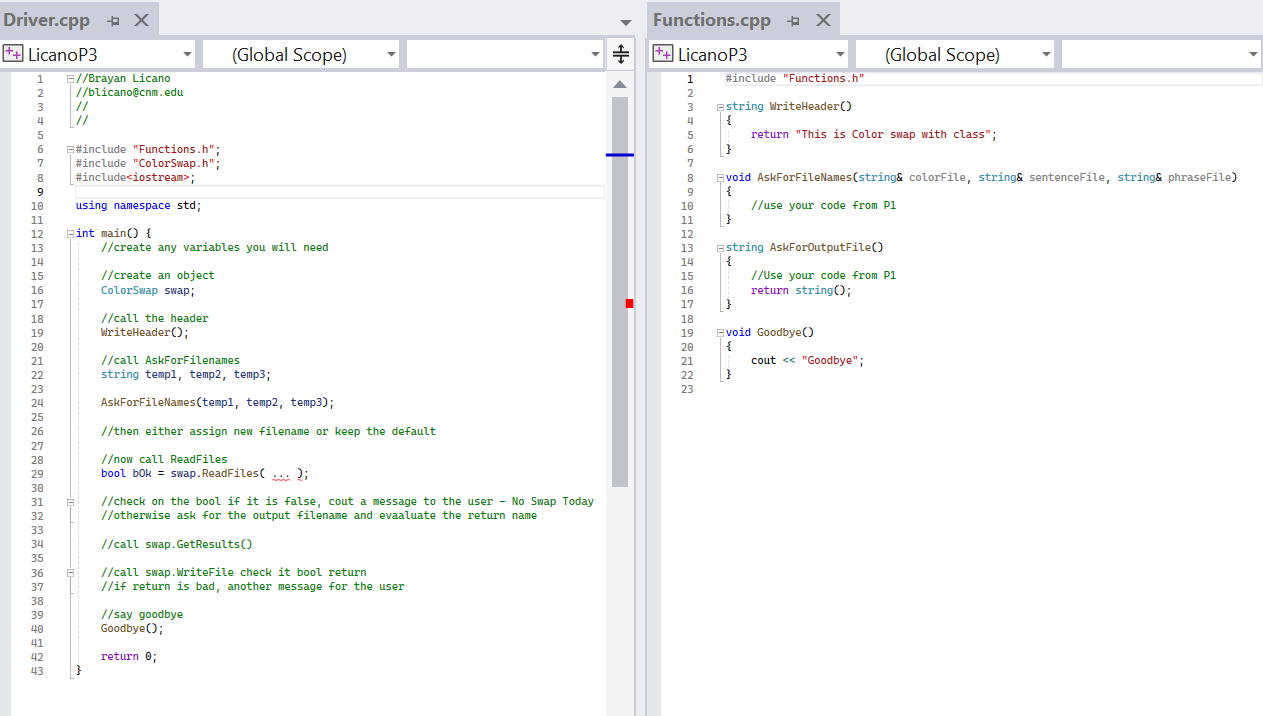
Task: Collapse the main function at line 12
Action: [x=68, y=232]
